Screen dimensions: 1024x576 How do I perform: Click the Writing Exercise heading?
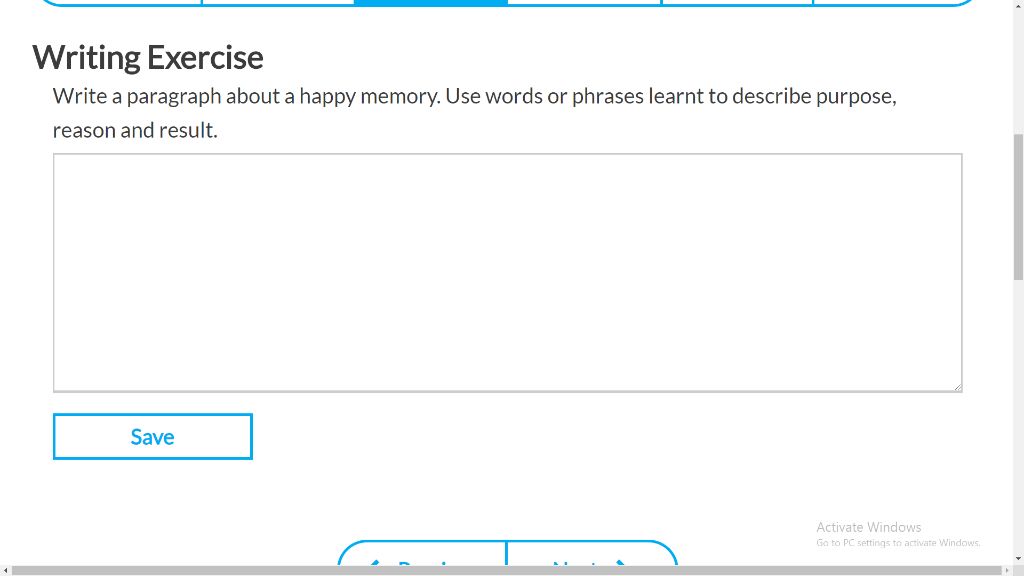[x=148, y=57]
